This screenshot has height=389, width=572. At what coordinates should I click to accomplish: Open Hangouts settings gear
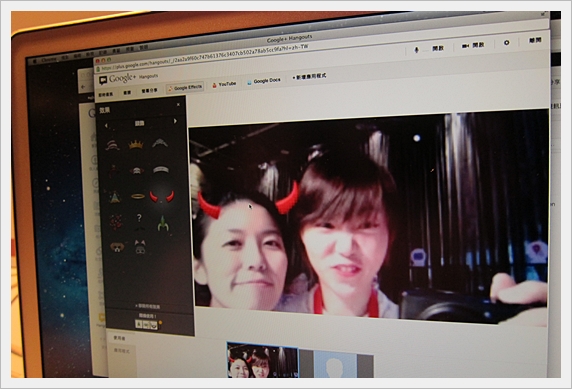(x=506, y=43)
